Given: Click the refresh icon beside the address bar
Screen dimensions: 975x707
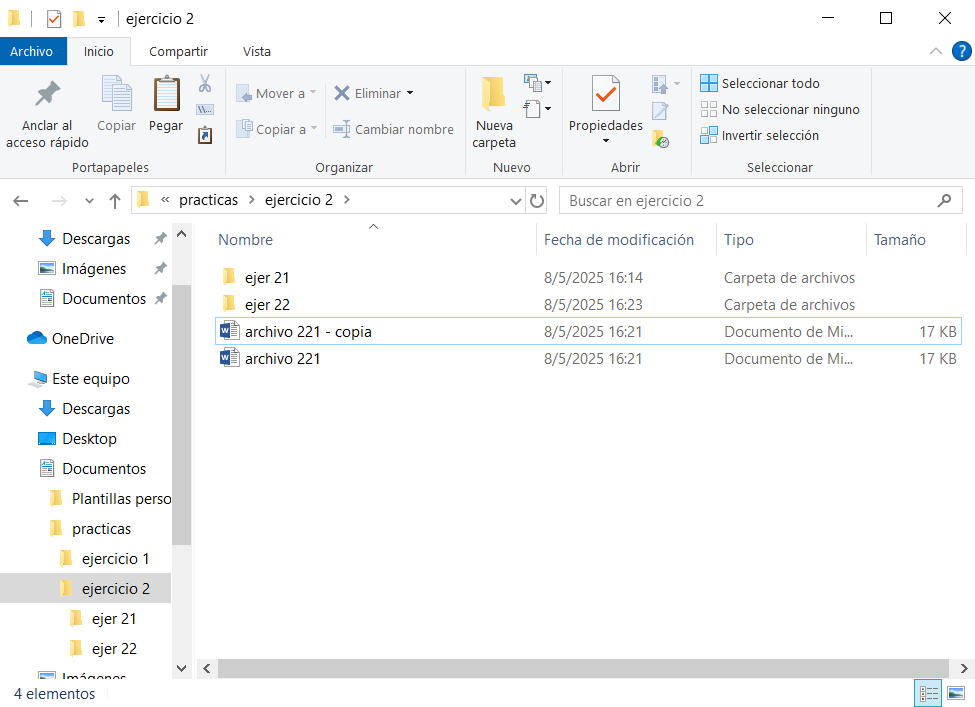Looking at the screenshot, I should 537,200.
